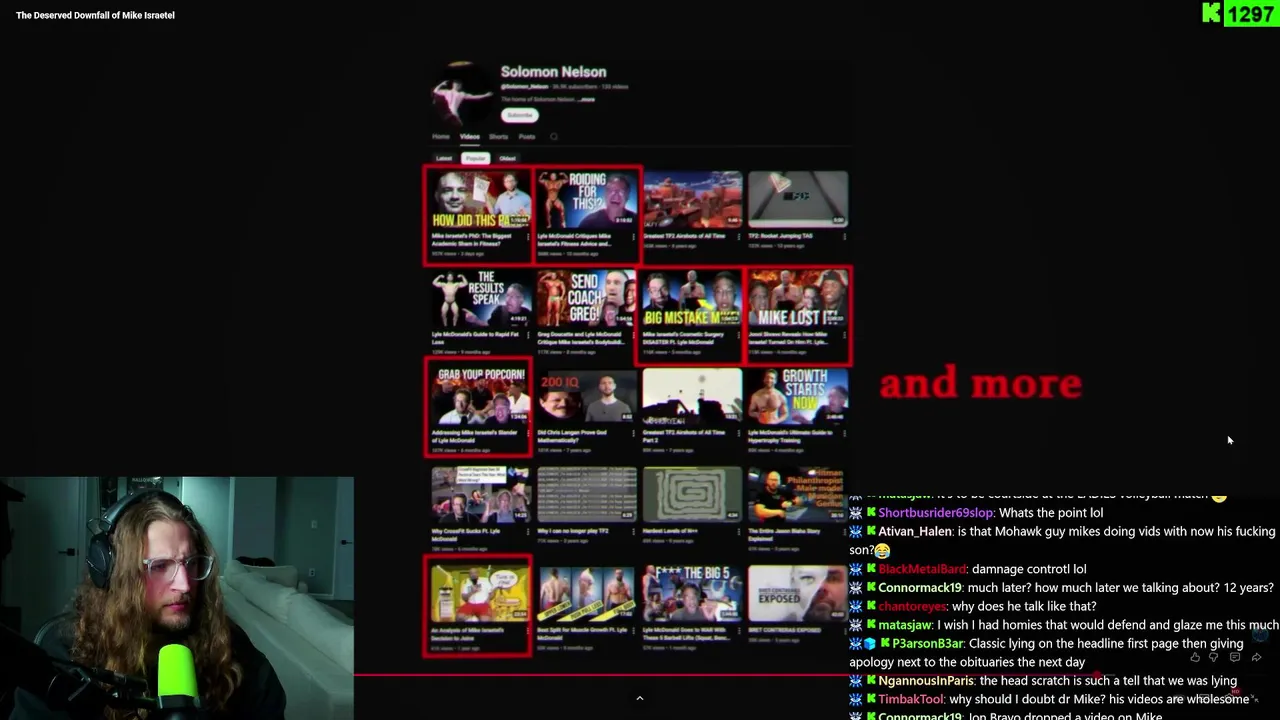Screen dimensions: 1280x720
Task: Open NgannousInParis's chat profile
Action: 925,681
